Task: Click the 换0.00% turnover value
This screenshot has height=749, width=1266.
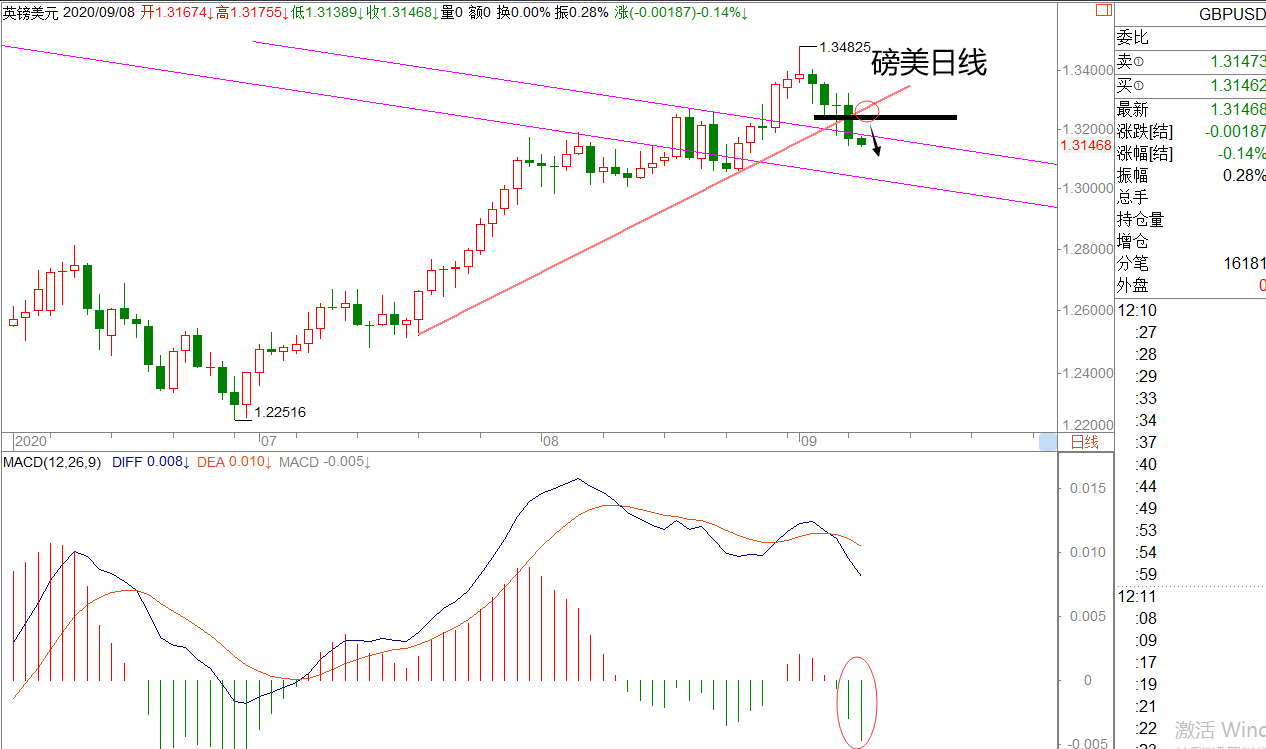Action: click(523, 13)
